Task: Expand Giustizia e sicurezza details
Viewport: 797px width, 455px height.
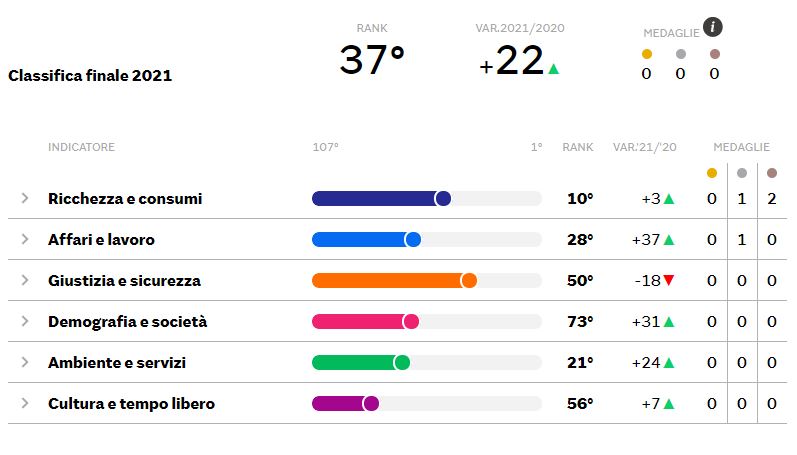Action: pos(24,280)
